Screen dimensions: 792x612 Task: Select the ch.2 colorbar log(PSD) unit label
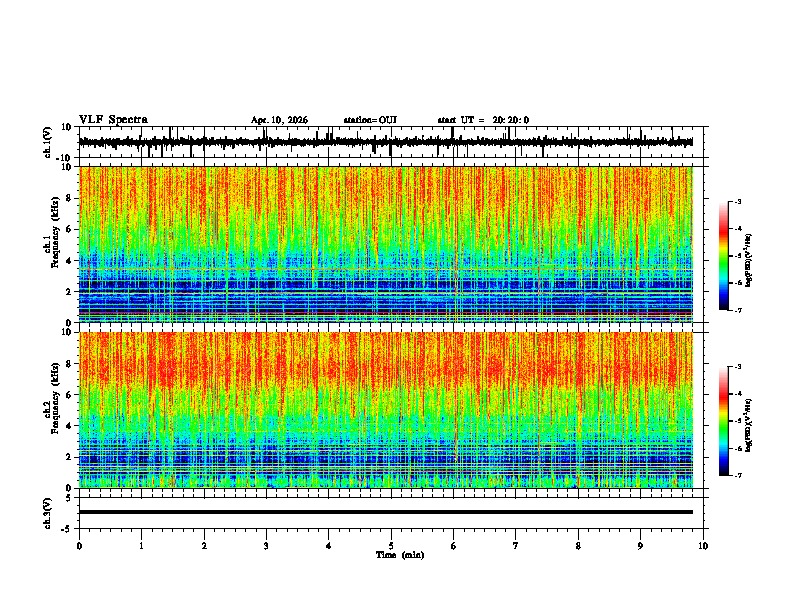coord(748,426)
